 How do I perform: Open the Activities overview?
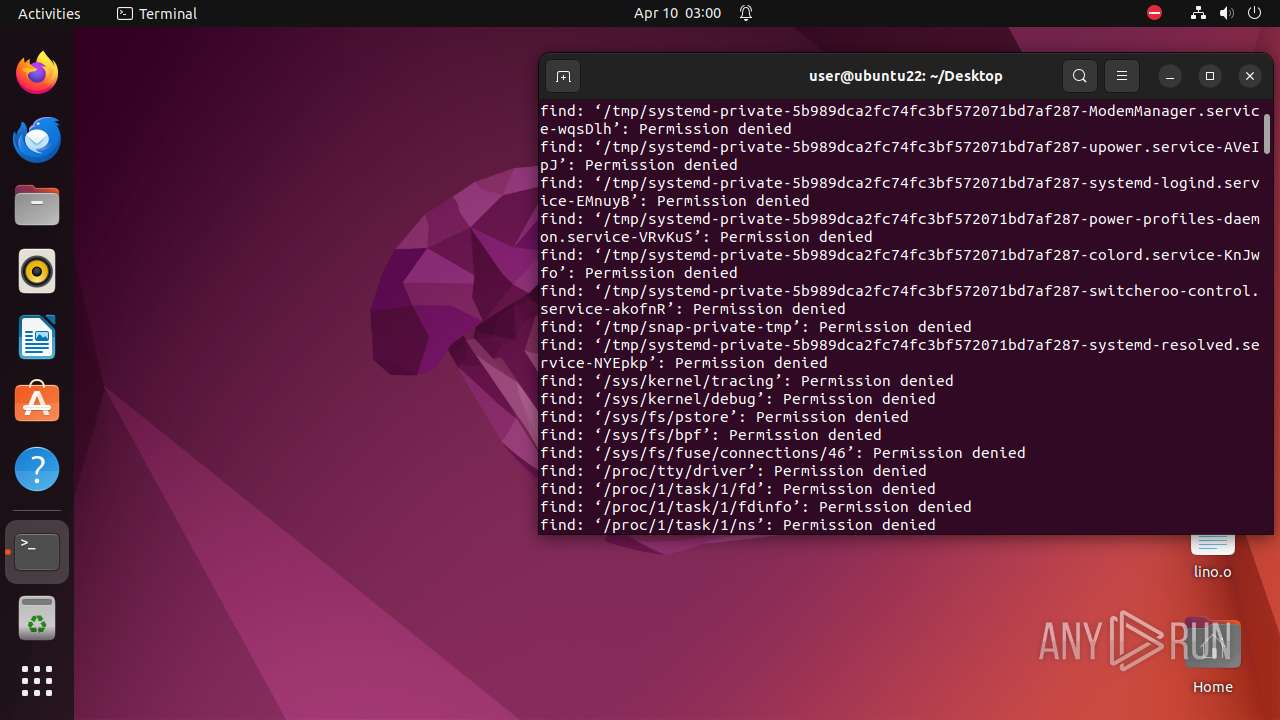click(x=49, y=13)
